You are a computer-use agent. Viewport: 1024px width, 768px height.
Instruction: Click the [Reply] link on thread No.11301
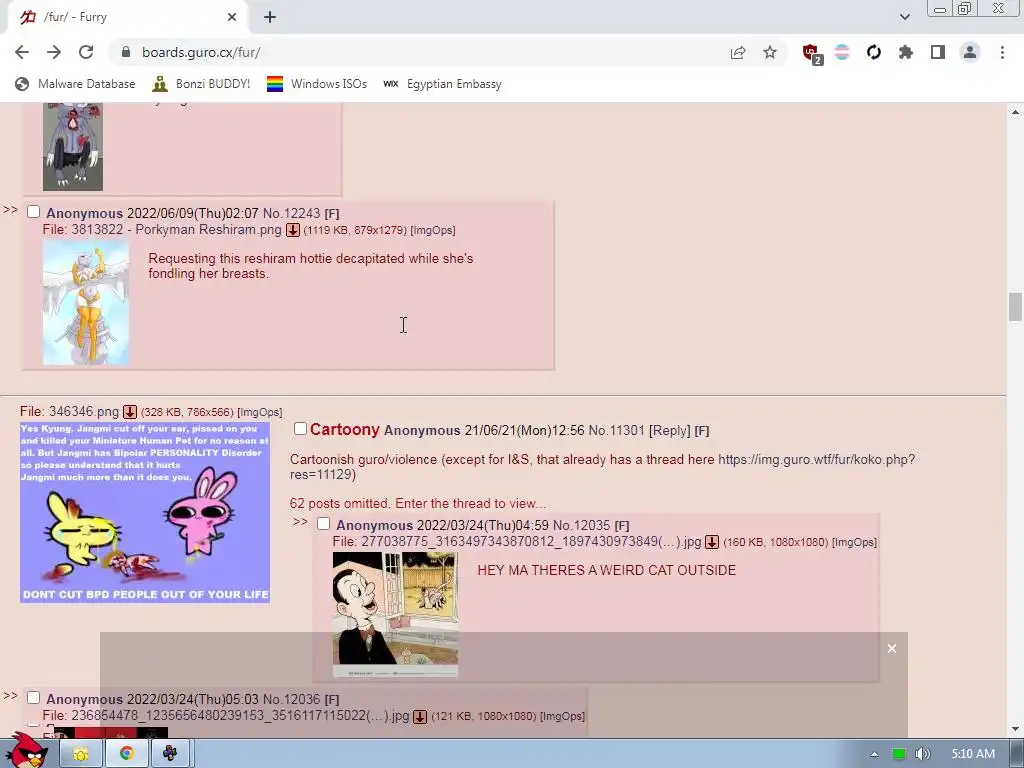click(x=670, y=430)
